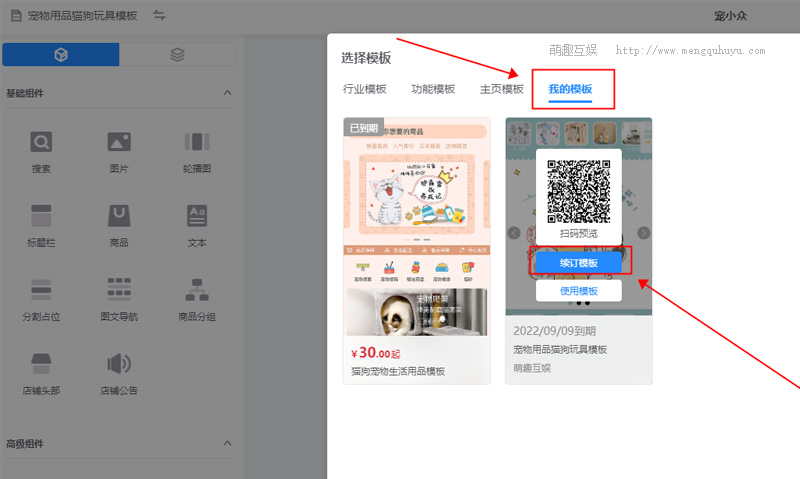The width and height of the screenshot is (800, 479).
Task: Click 宠物用品猫狗玩具模板 name under template card
Action: tap(560, 349)
